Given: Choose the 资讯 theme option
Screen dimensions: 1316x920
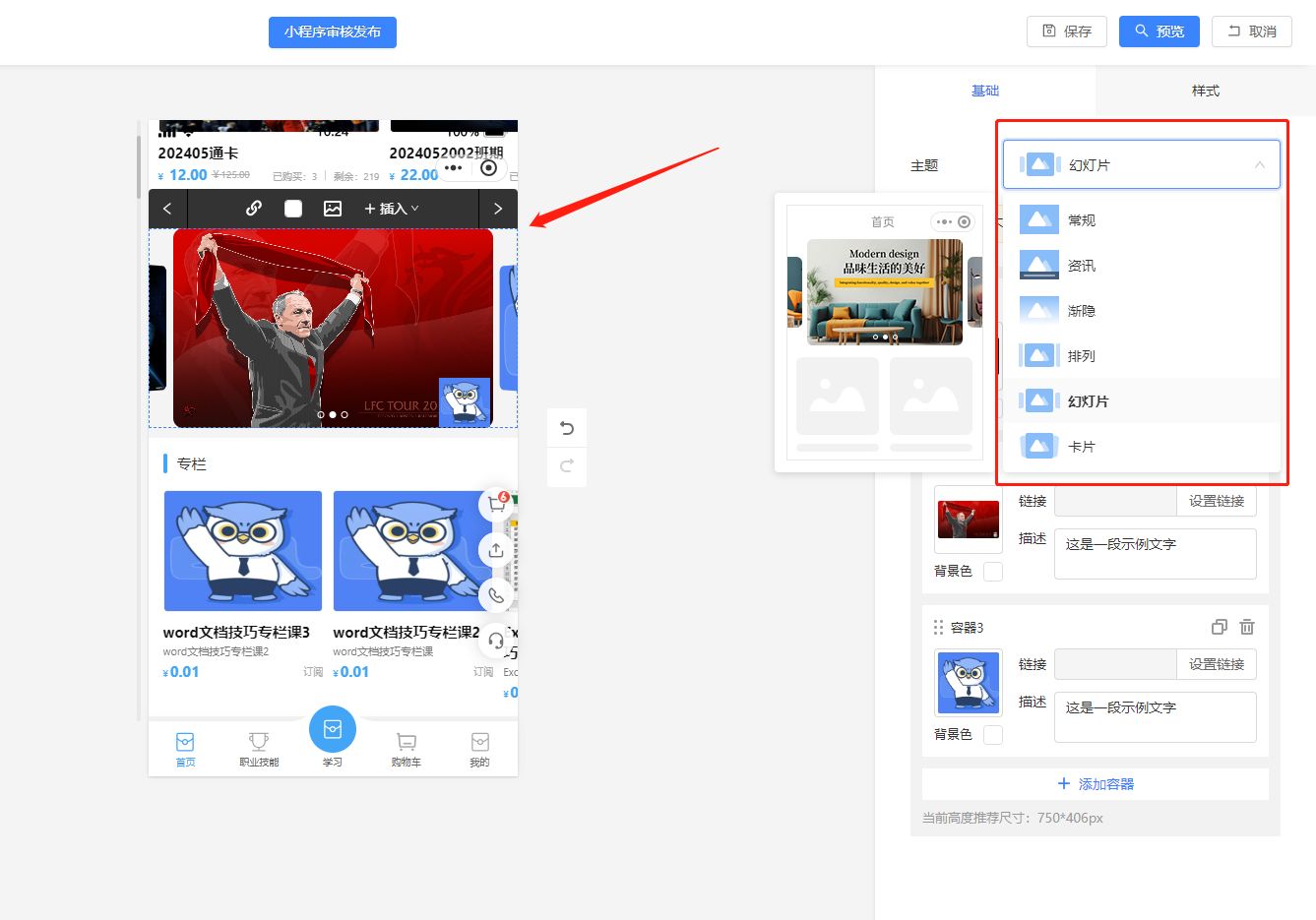Looking at the screenshot, I should click(x=1142, y=266).
